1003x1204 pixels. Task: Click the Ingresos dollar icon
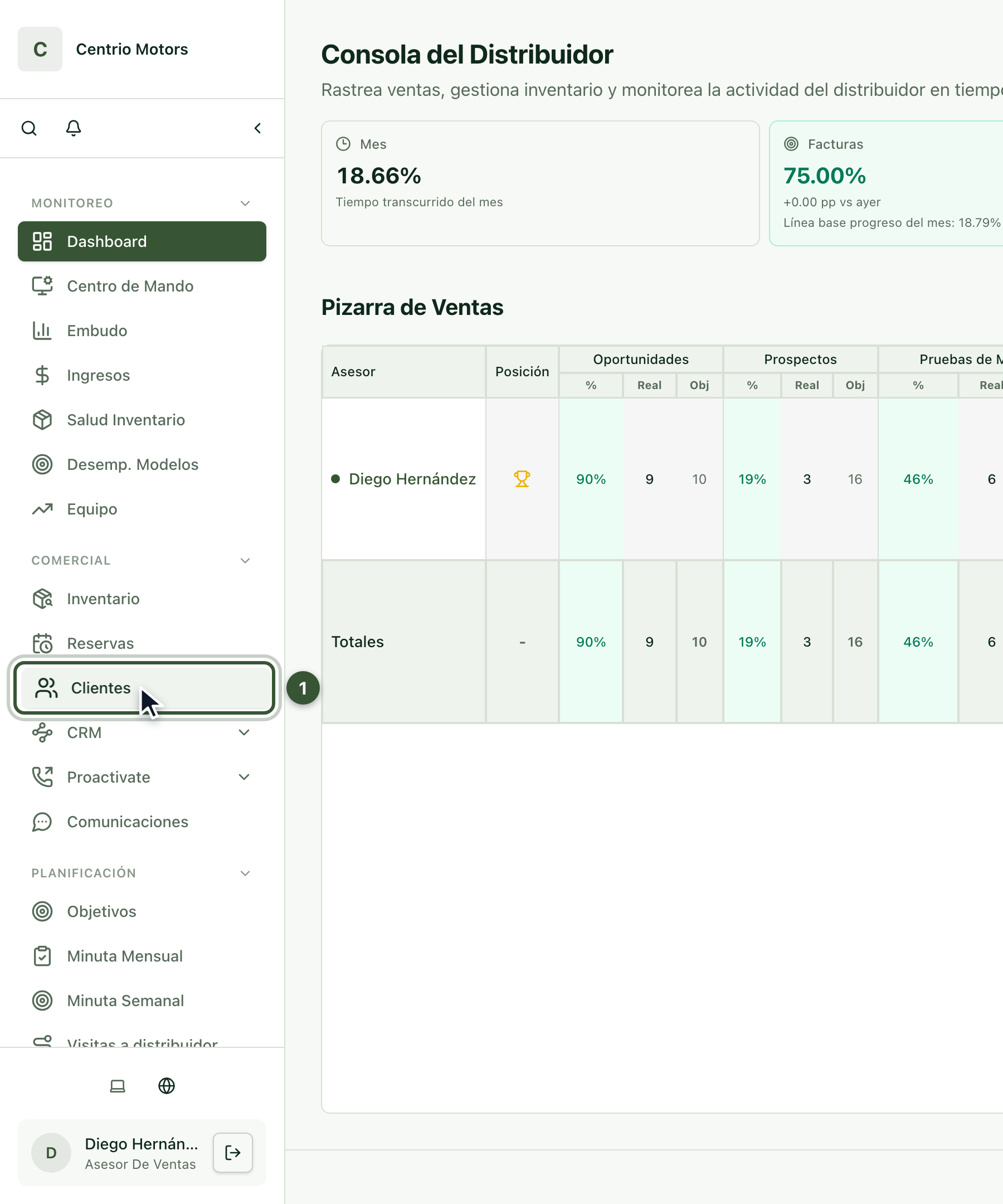point(42,376)
